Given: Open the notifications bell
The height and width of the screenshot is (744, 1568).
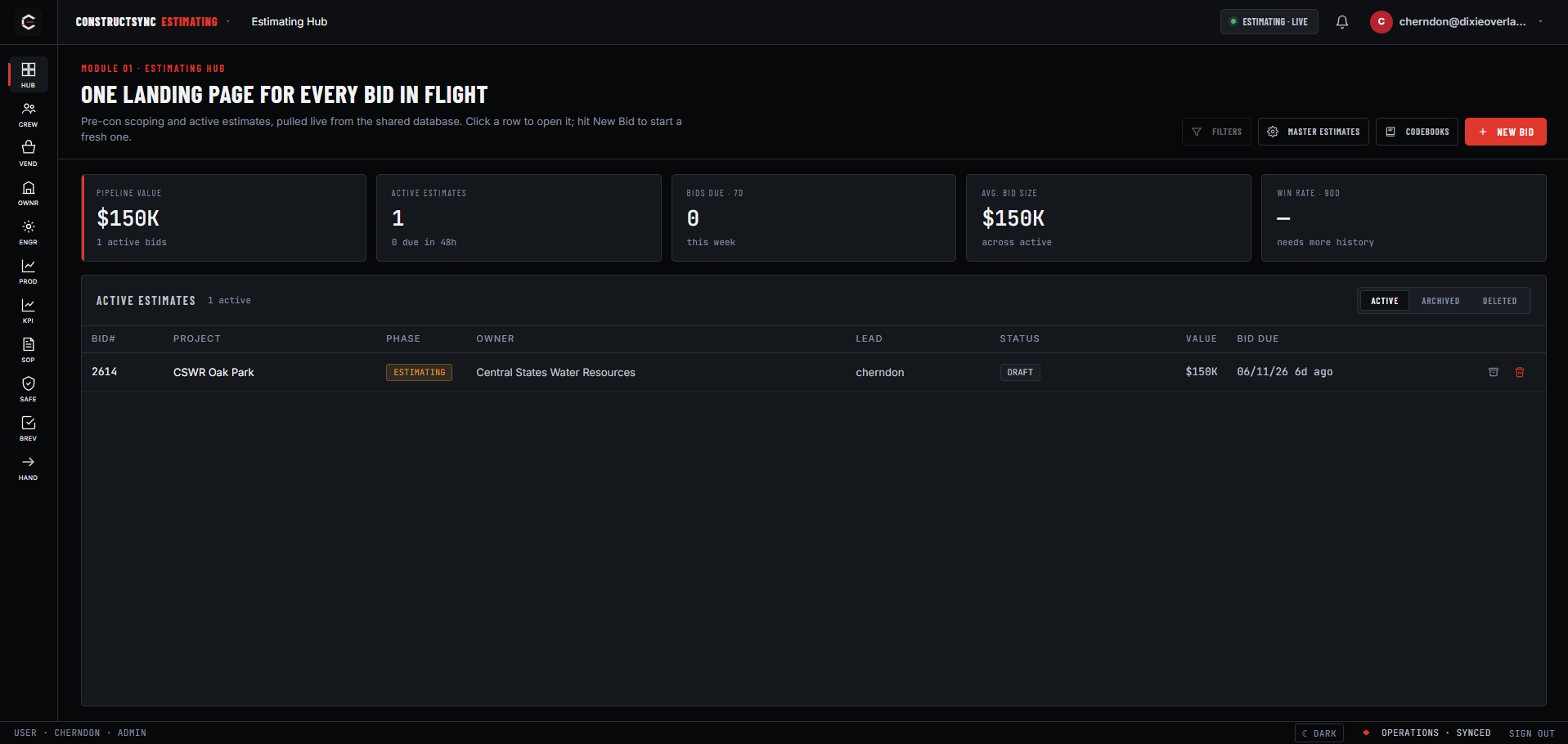Looking at the screenshot, I should [x=1342, y=22].
